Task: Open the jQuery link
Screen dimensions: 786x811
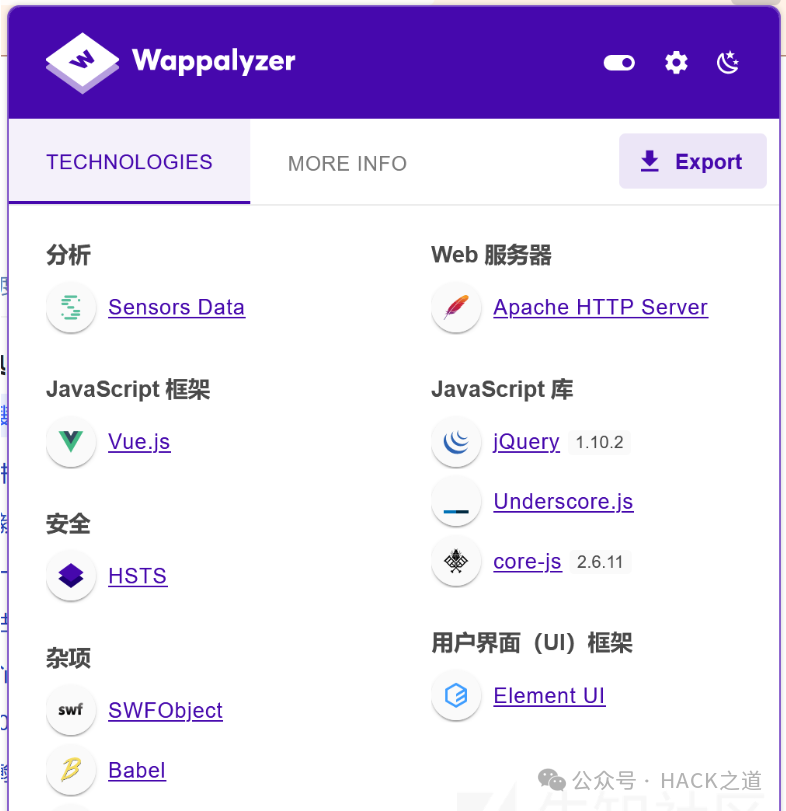Action: click(526, 442)
